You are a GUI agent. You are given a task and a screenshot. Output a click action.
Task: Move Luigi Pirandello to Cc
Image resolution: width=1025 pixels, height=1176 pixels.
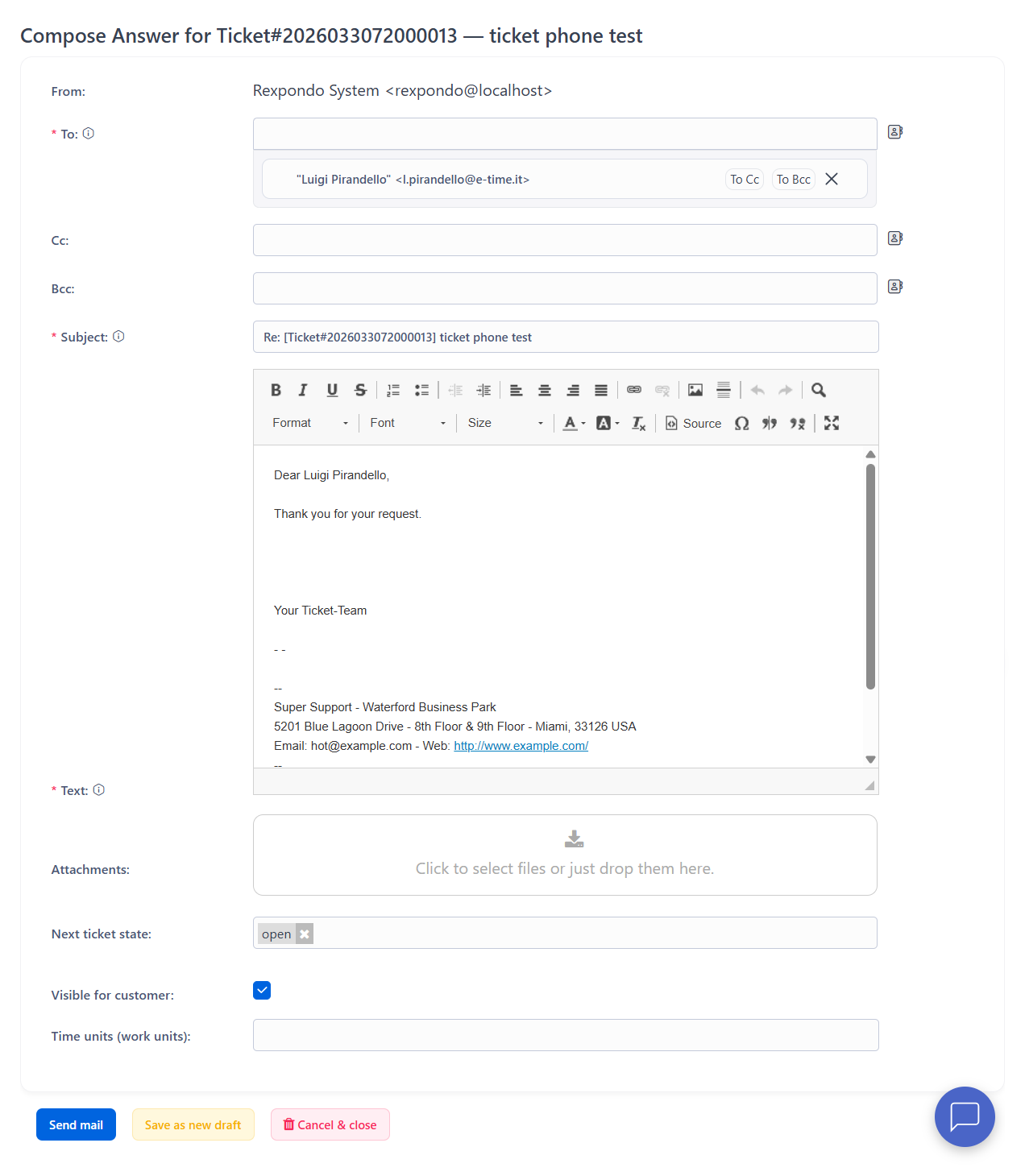point(745,180)
